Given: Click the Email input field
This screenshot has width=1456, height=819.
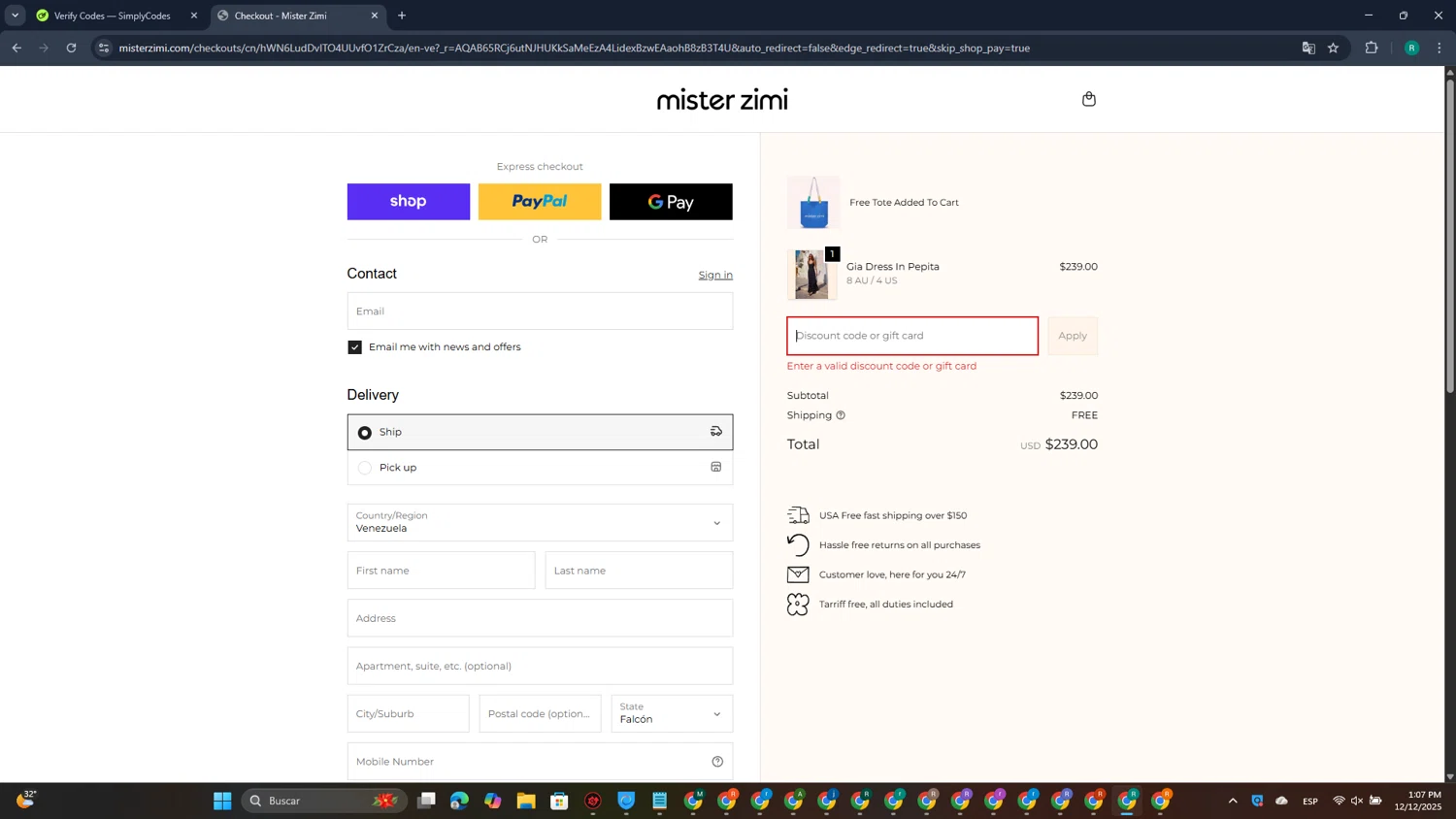Looking at the screenshot, I should tap(540, 311).
